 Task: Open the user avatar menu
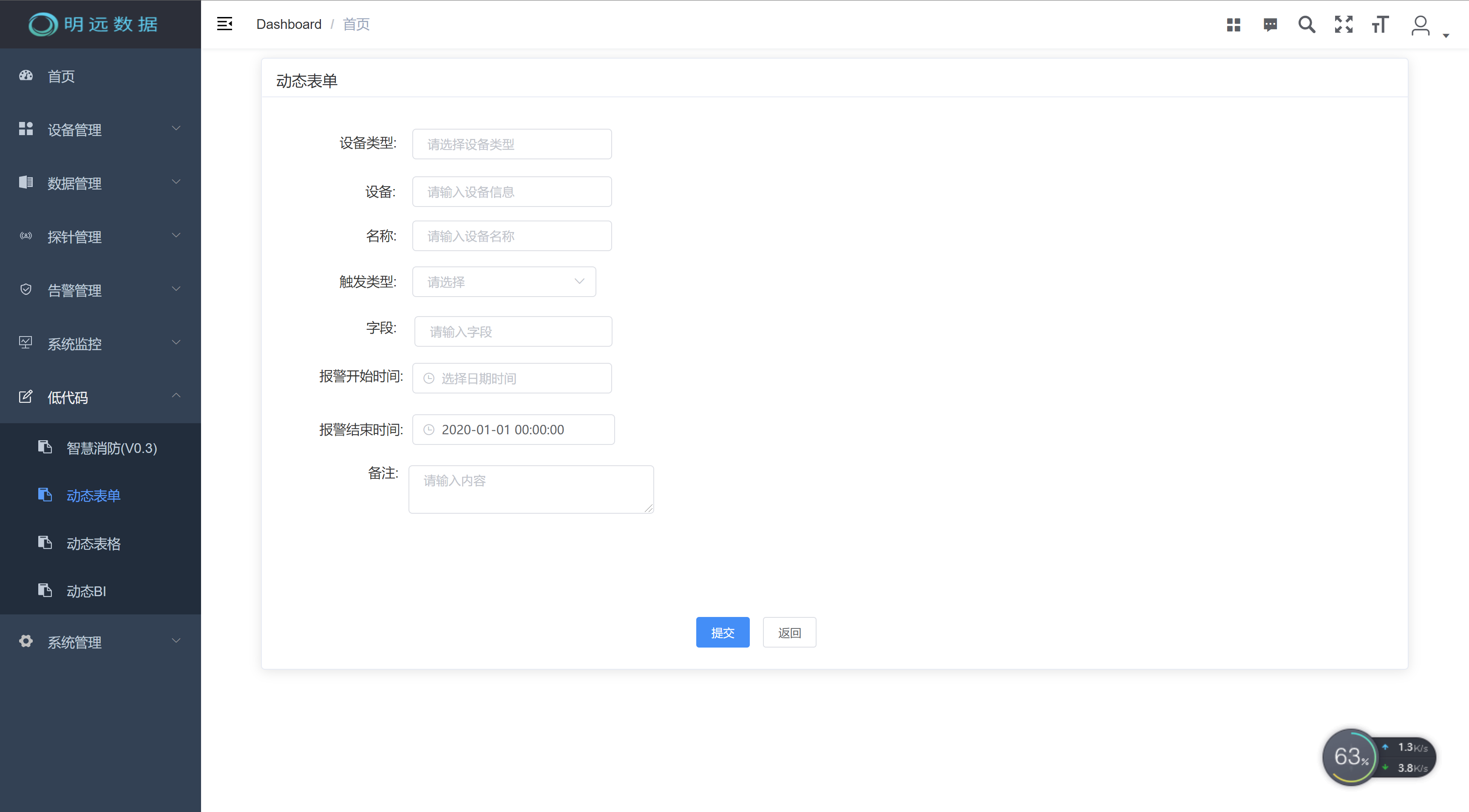[x=1420, y=25]
